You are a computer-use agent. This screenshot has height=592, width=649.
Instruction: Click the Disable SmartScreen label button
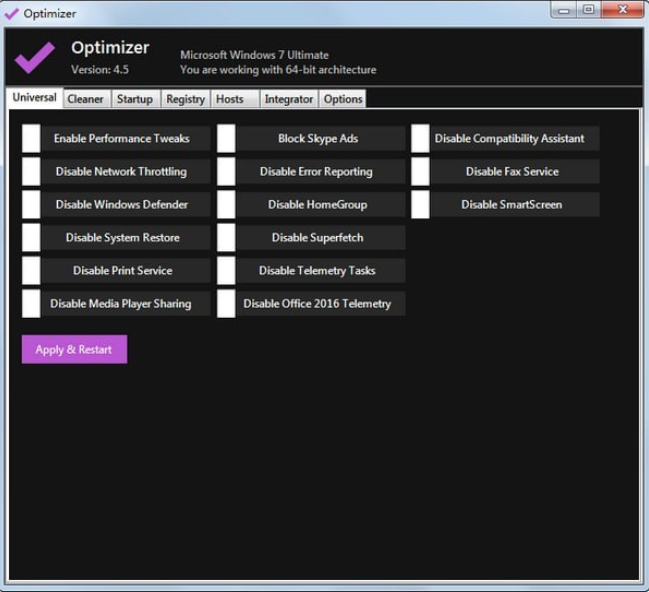point(515,205)
